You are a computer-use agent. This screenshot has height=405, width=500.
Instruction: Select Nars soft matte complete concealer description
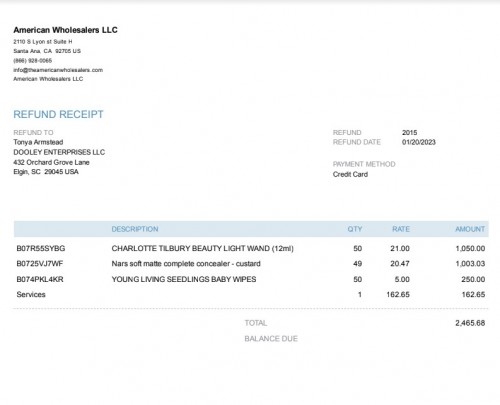(186, 264)
